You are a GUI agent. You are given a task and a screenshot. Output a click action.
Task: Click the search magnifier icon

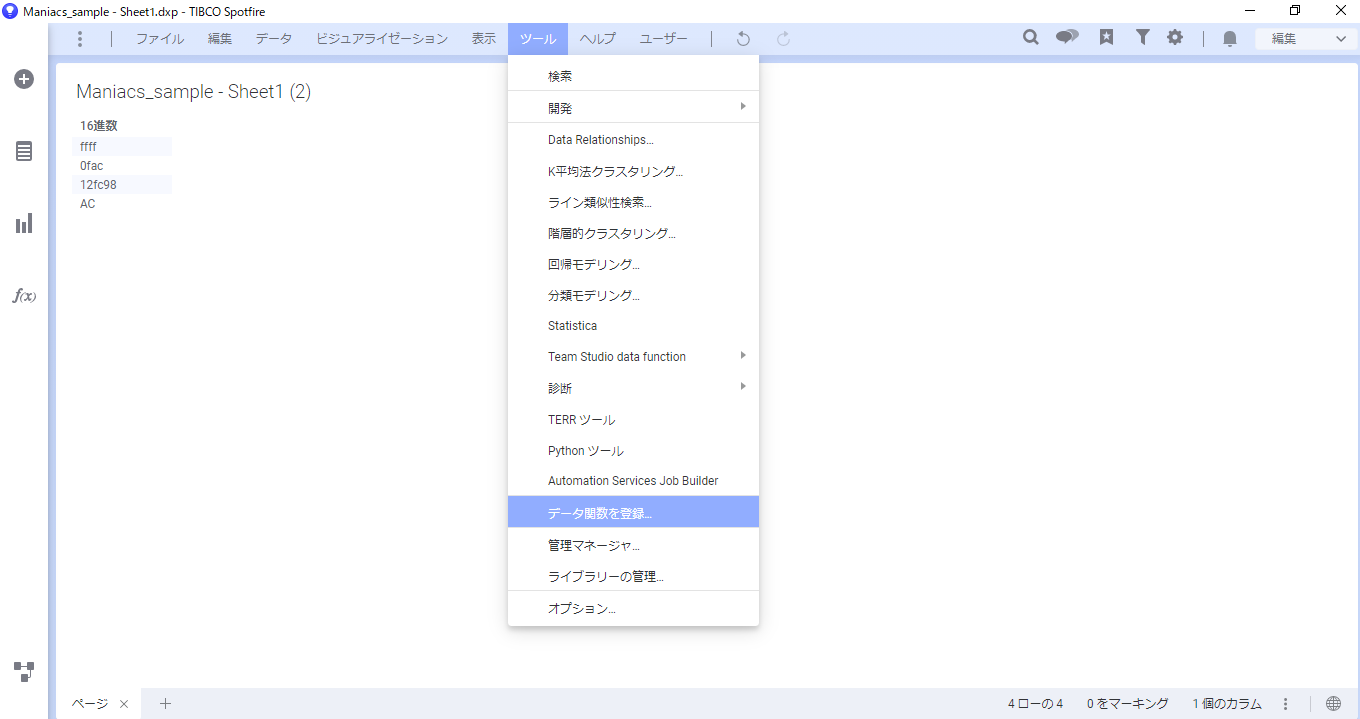click(1031, 38)
